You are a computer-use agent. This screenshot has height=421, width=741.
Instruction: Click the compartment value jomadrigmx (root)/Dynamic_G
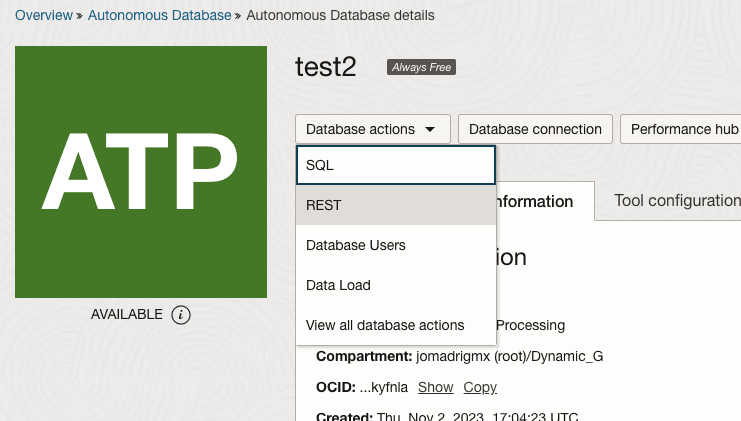(x=509, y=356)
